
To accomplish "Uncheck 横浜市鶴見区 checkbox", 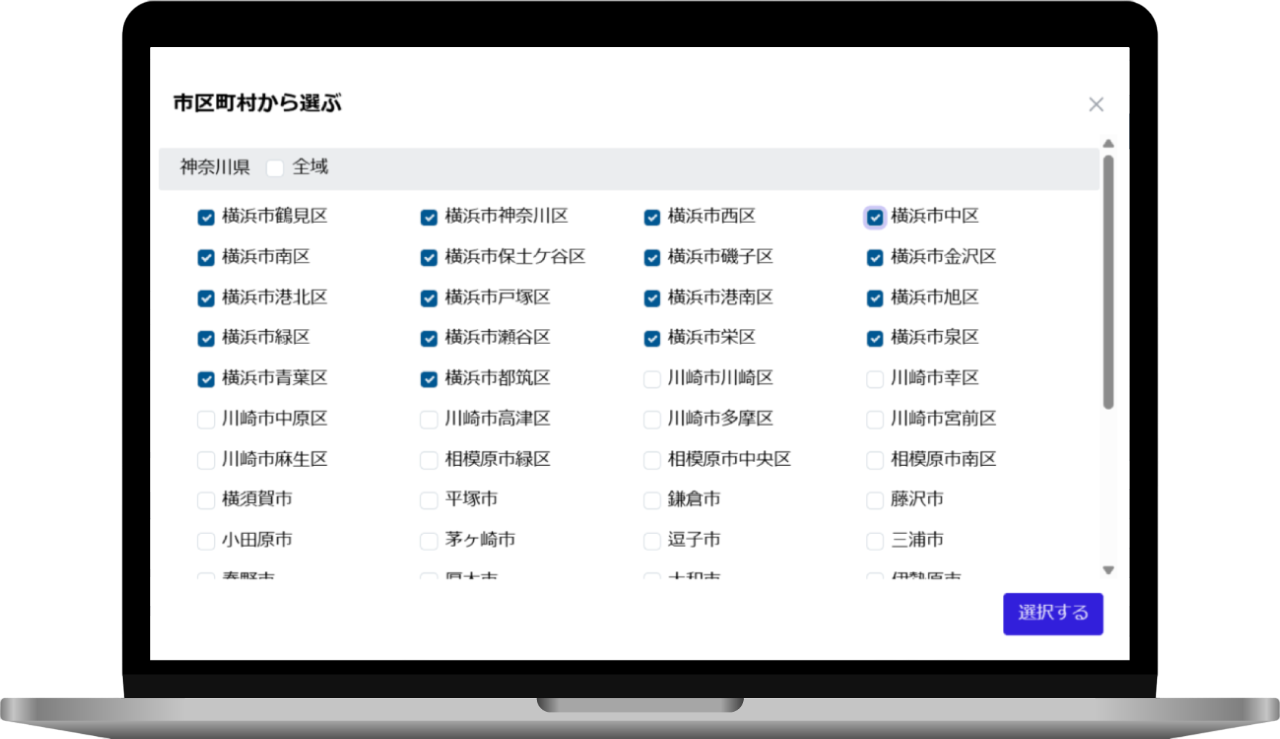I will [x=206, y=217].
